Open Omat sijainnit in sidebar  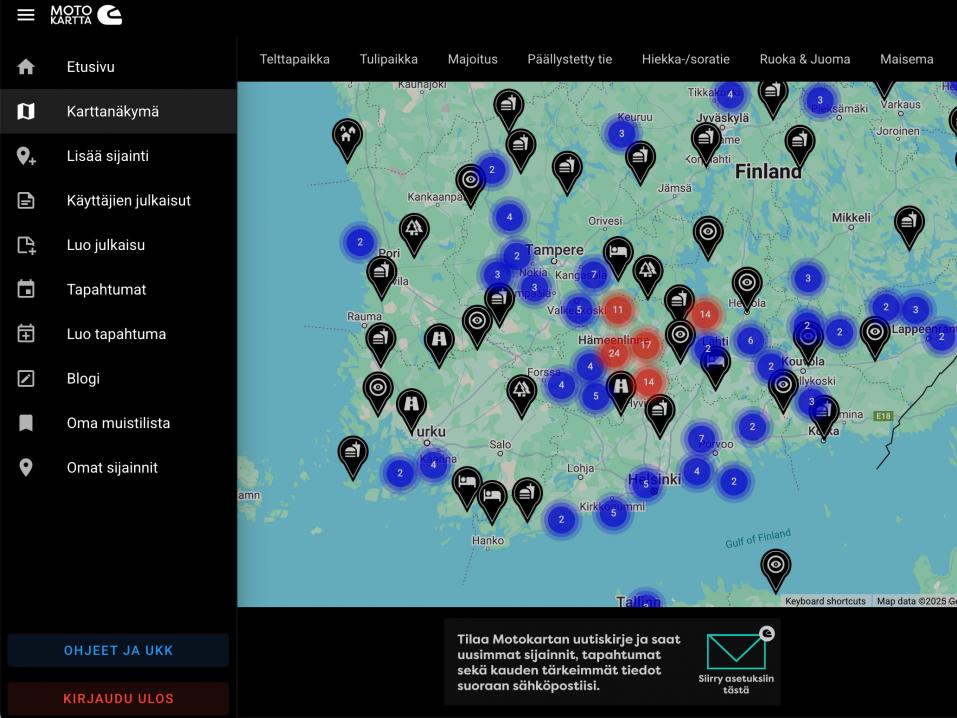pos(112,468)
